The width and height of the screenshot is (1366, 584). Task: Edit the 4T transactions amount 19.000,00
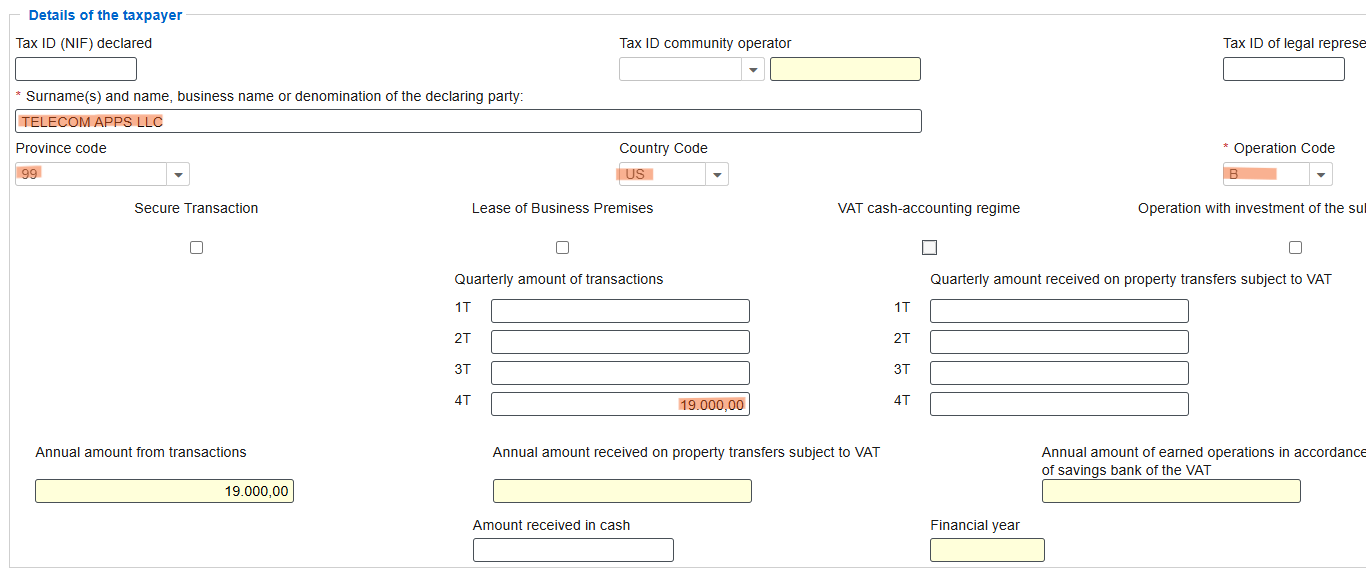[620, 404]
